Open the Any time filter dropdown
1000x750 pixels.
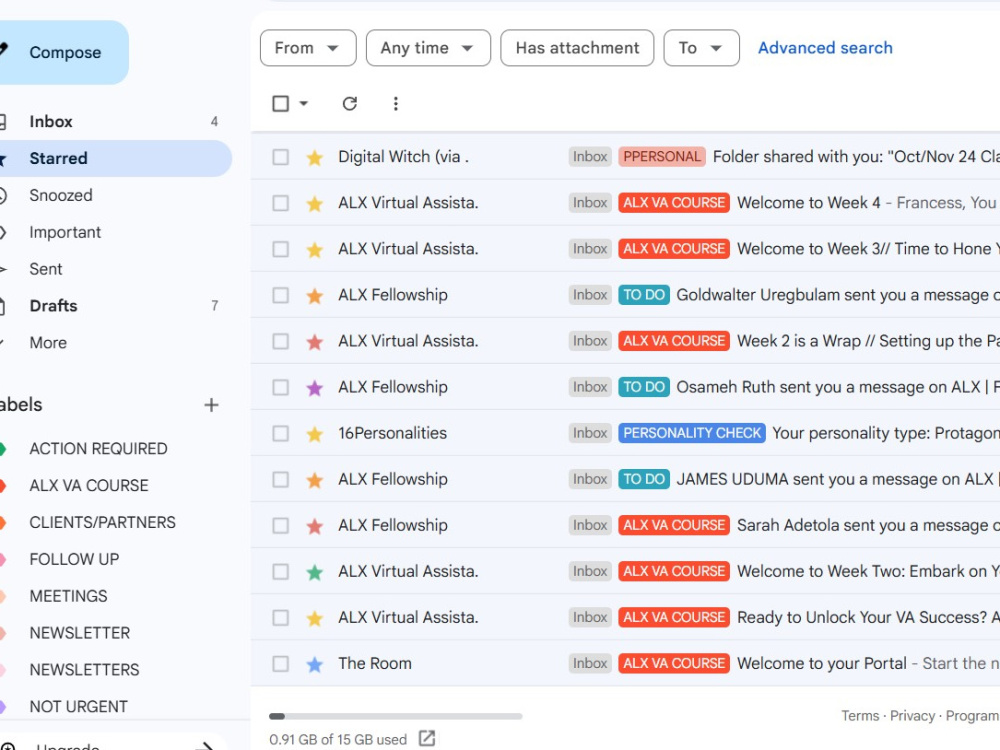(428, 48)
